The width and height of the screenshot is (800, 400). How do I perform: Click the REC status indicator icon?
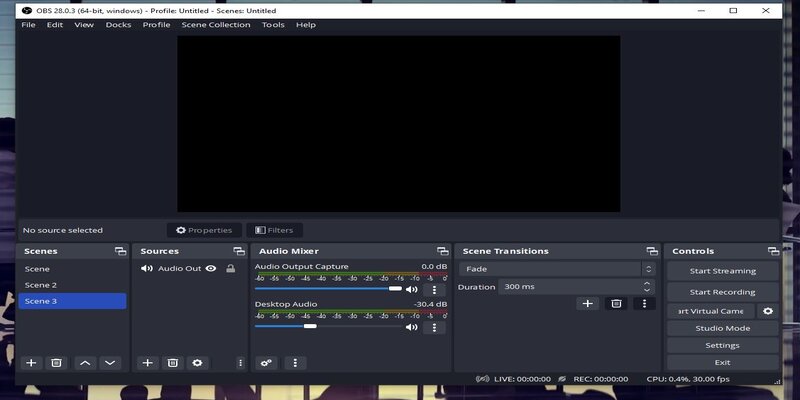click(562, 379)
